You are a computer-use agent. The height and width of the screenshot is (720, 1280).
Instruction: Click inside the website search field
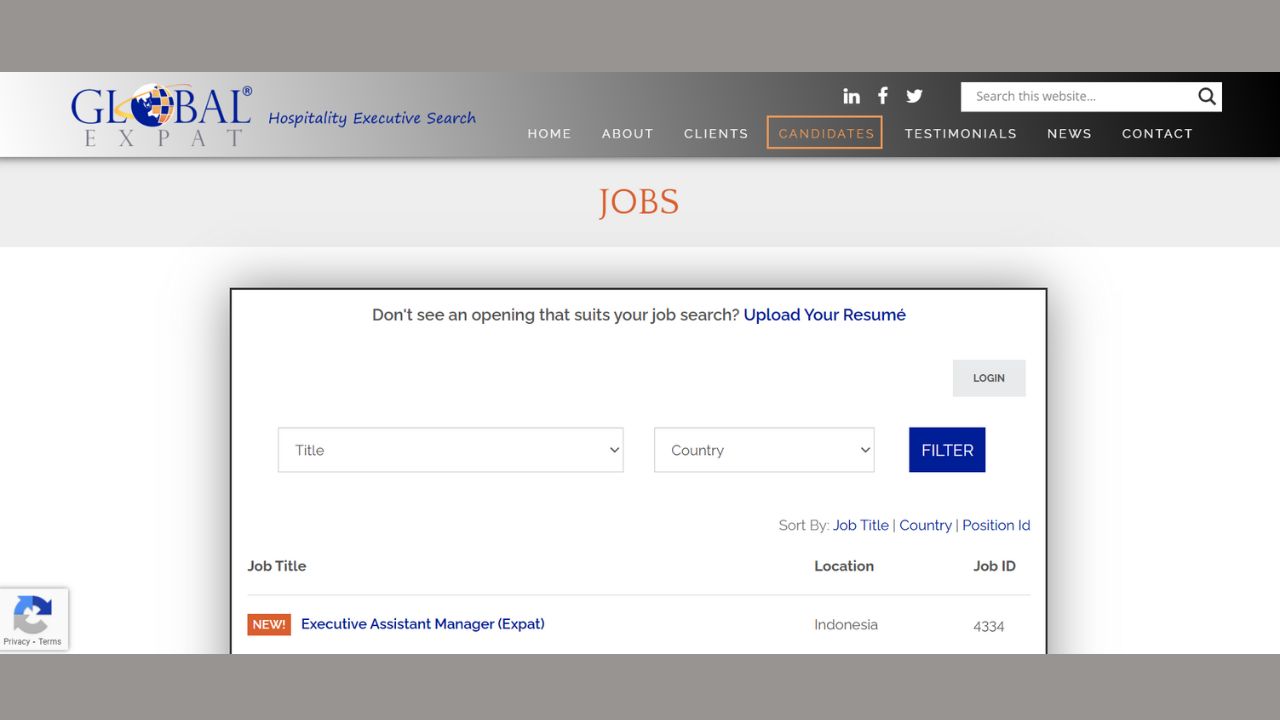click(1080, 96)
